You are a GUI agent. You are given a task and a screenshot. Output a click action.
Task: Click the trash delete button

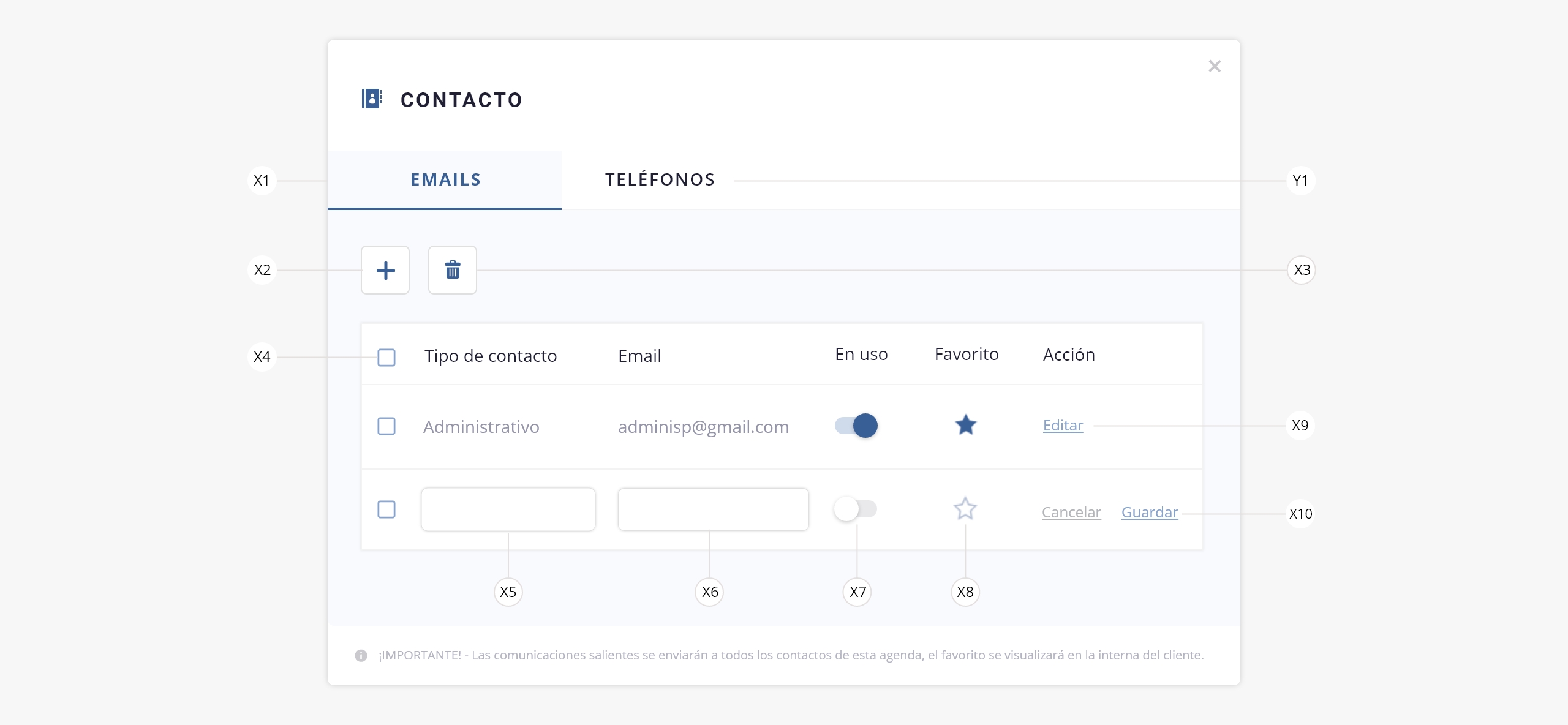453,270
